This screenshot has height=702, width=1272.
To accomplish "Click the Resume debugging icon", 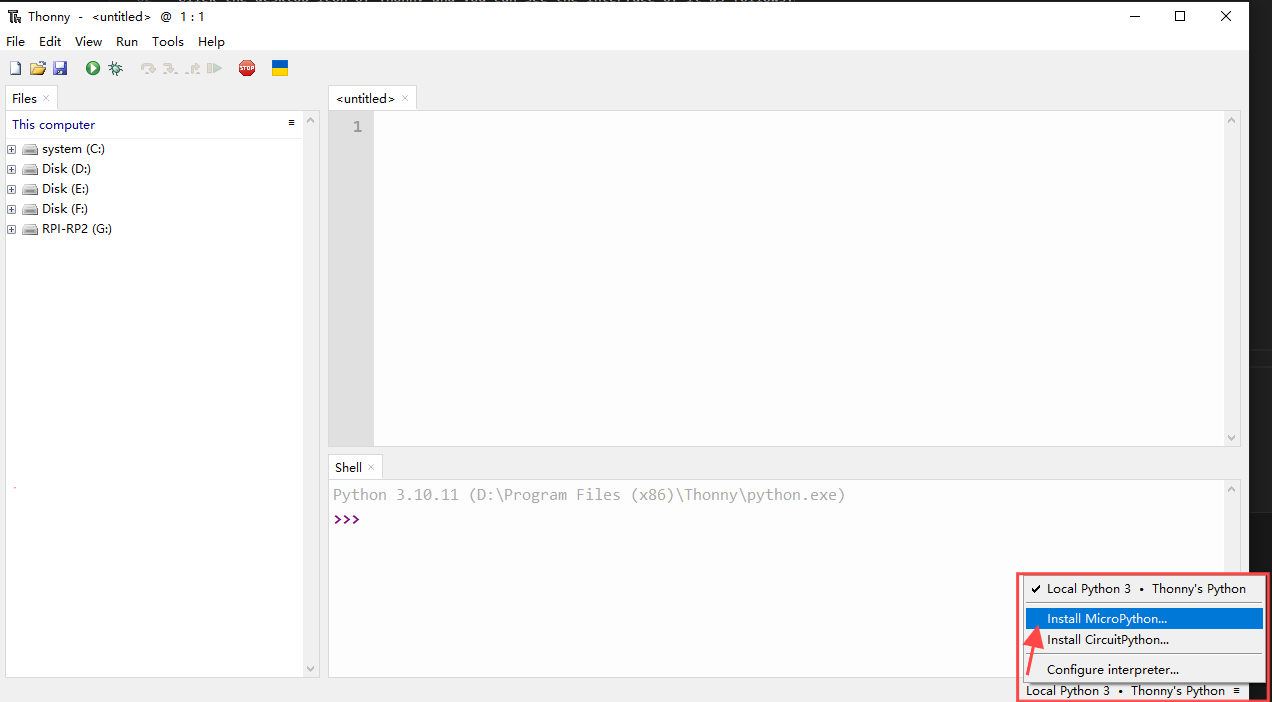I will point(214,68).
